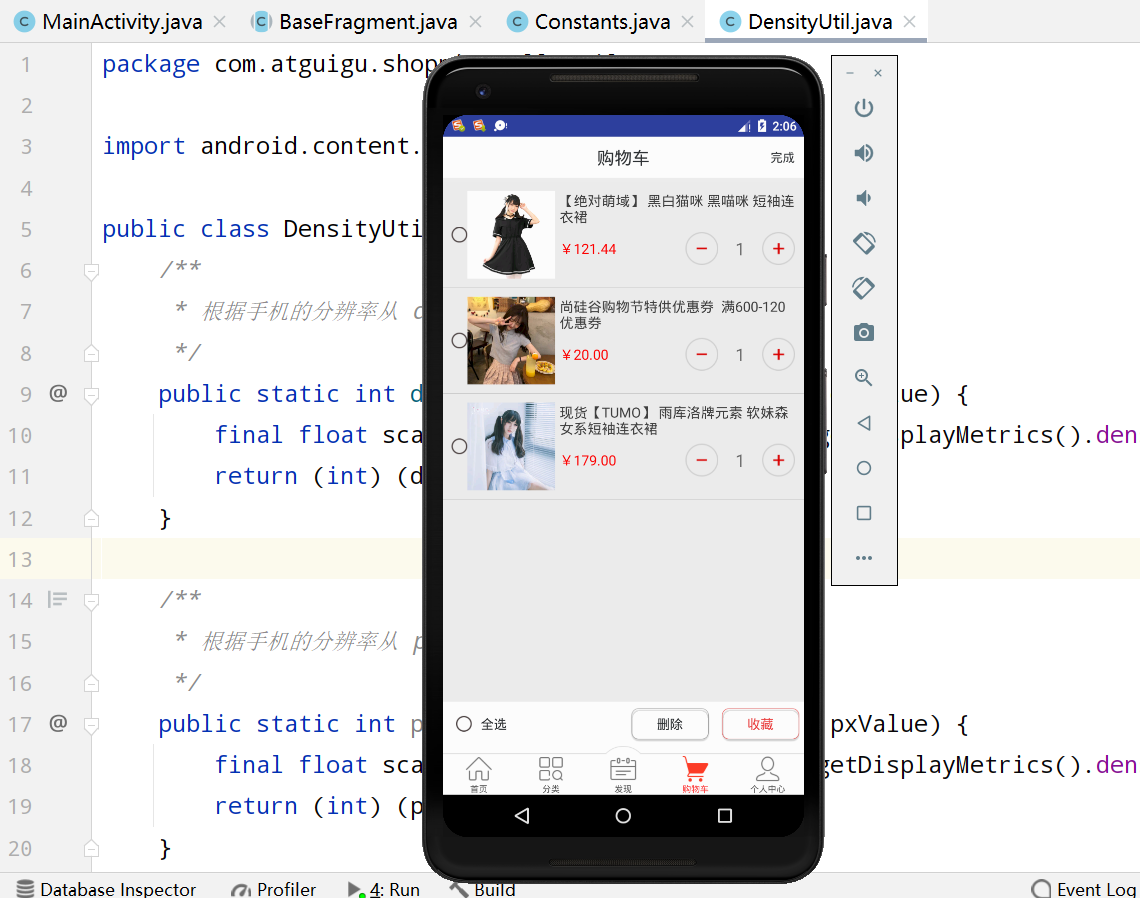Take a screenshot with the camera icon
Viewport: 1140px width, 898px height.
pos(864,333)
